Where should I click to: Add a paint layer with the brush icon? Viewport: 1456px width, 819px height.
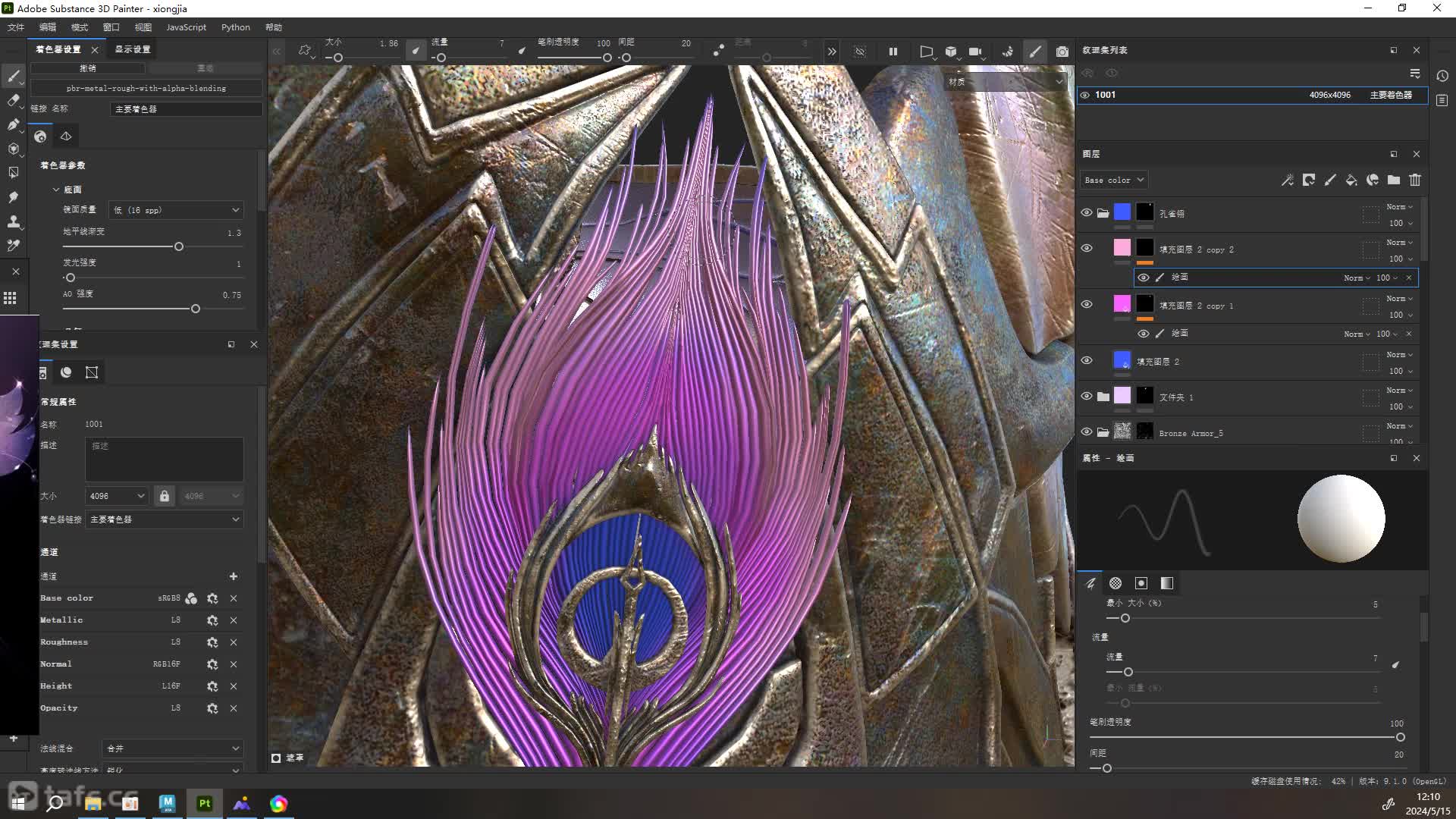pos(1330,180)
